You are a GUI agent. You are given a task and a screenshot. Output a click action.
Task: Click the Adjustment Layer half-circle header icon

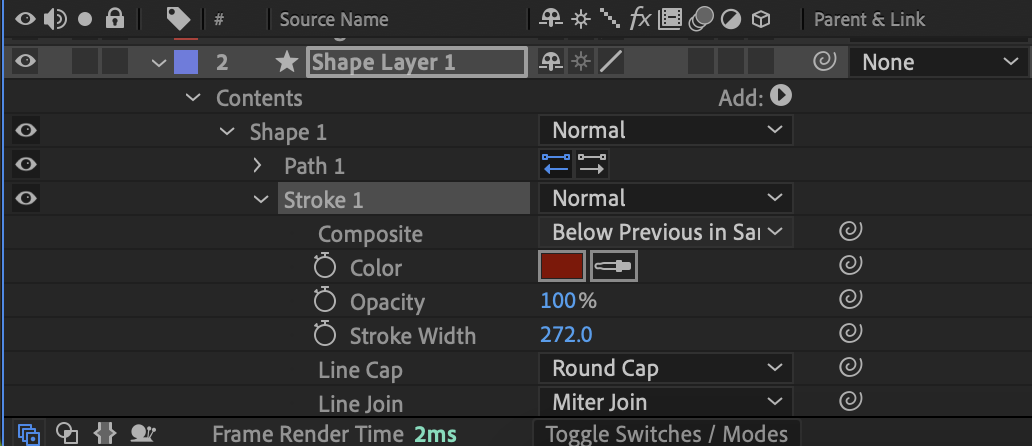tap(731, 20)
